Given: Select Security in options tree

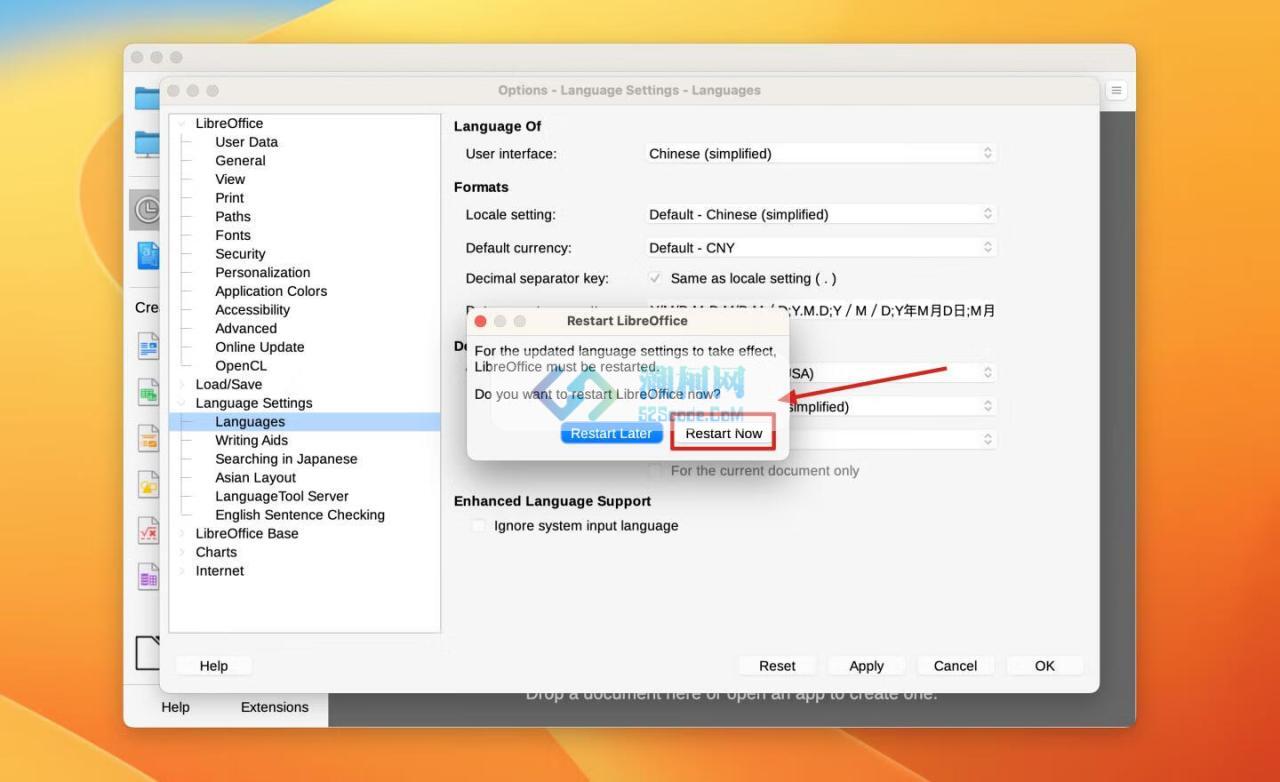Looking at the screenshot, I should pos(240,254).
